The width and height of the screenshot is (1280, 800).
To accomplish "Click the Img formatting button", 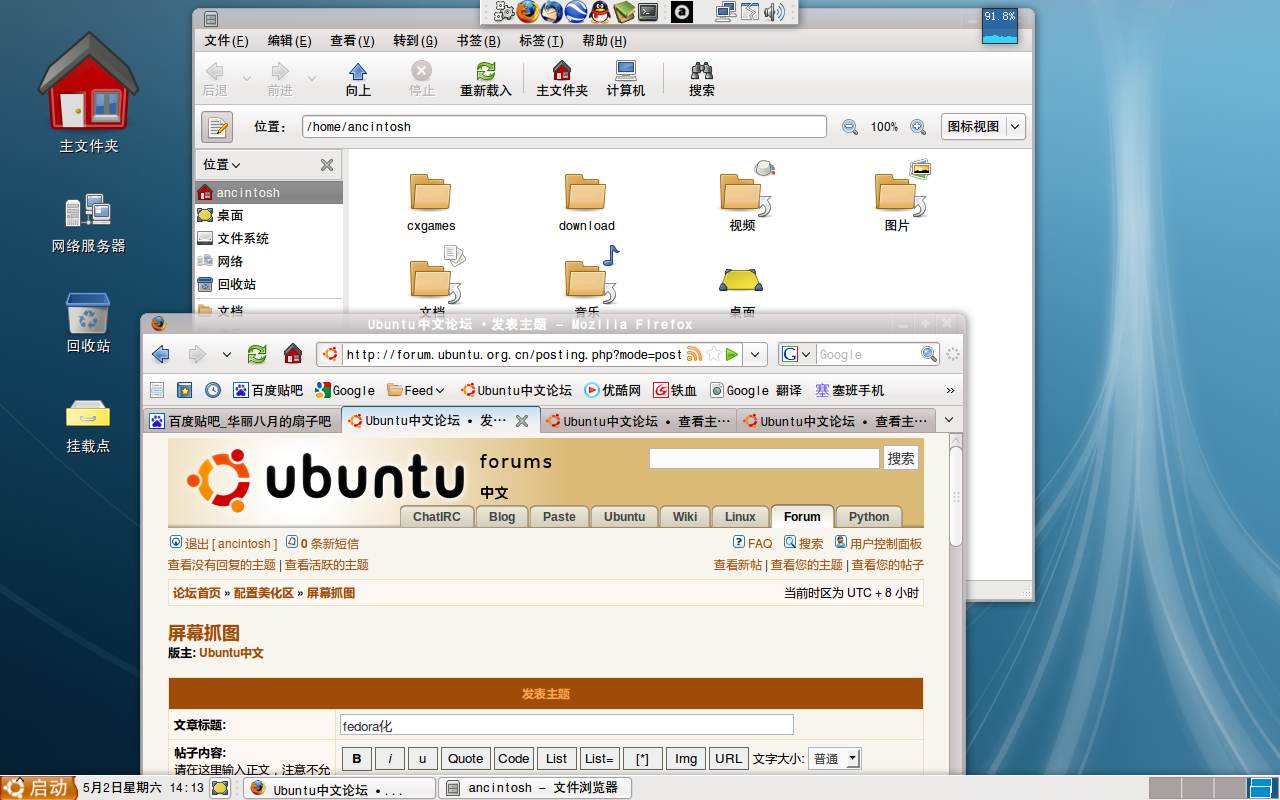I will tap(686, 758).
